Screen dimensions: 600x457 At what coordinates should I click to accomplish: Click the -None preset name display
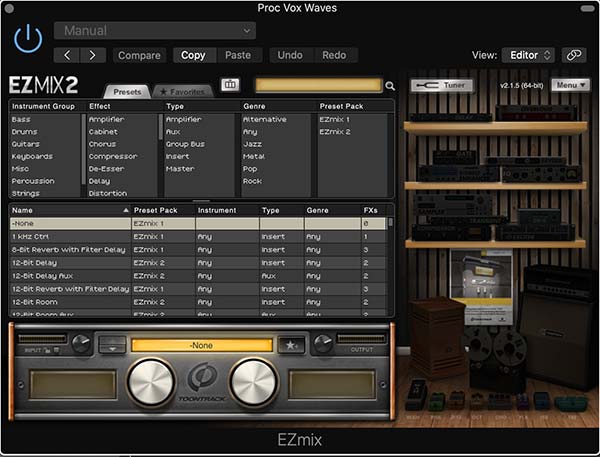202,345
